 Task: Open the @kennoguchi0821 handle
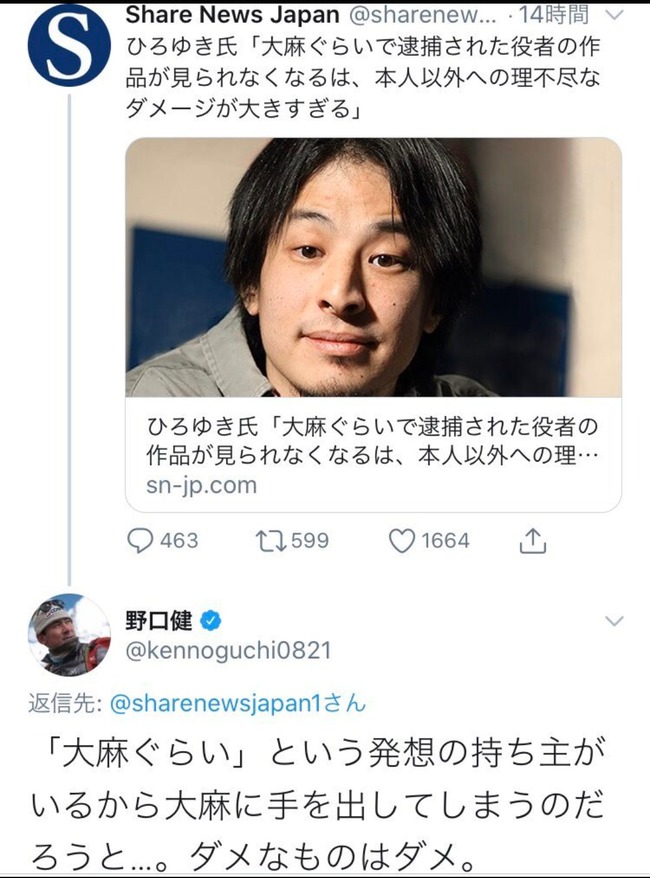(228, 651)
